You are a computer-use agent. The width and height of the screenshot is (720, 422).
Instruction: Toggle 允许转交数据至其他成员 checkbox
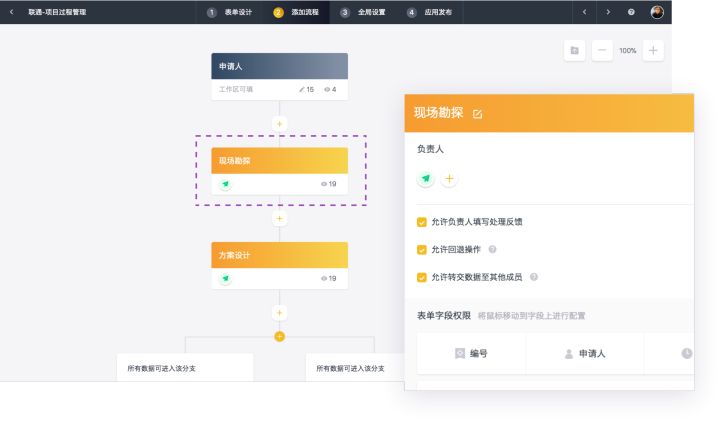(x=422, y=277)
